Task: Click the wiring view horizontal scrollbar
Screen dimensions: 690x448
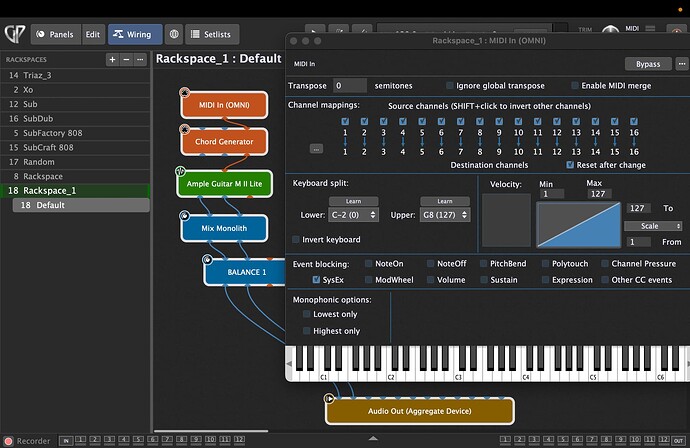Action: [211, 431]
